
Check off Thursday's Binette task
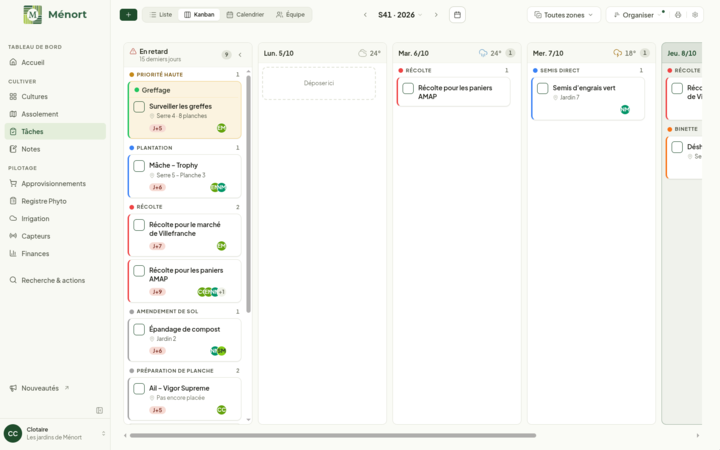click(677, 147)
